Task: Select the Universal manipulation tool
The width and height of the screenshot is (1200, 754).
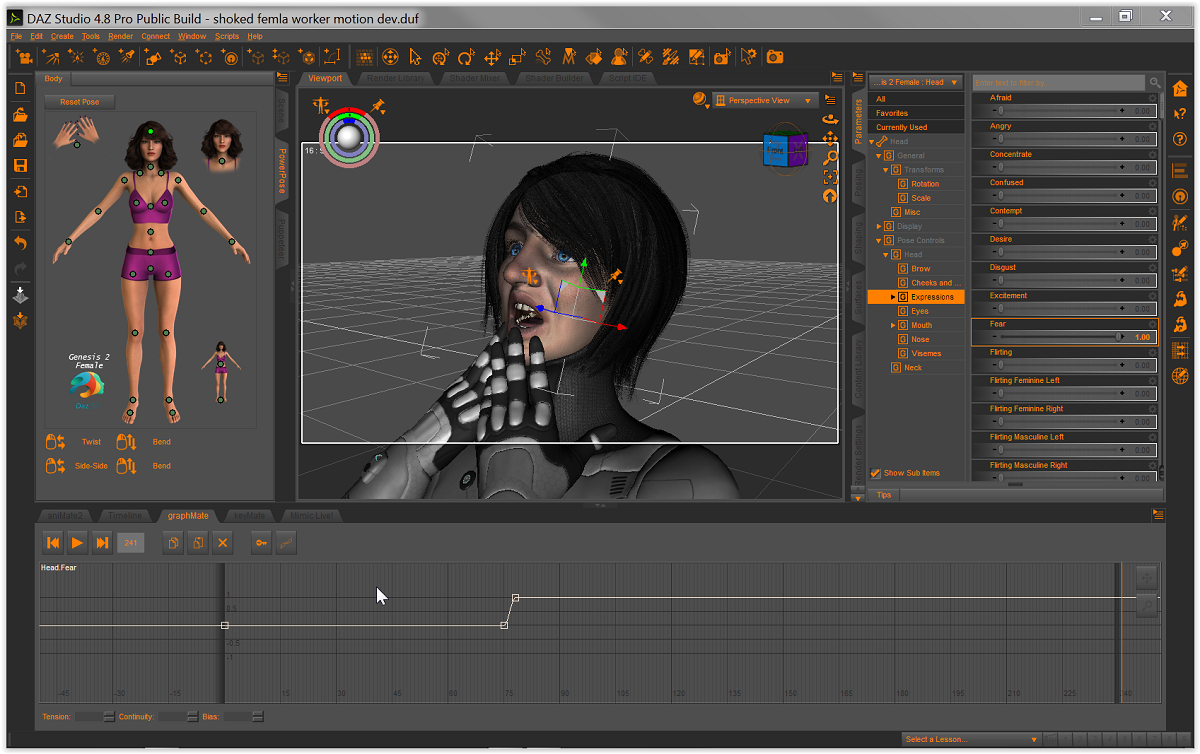Action: (x=441, y=58)
